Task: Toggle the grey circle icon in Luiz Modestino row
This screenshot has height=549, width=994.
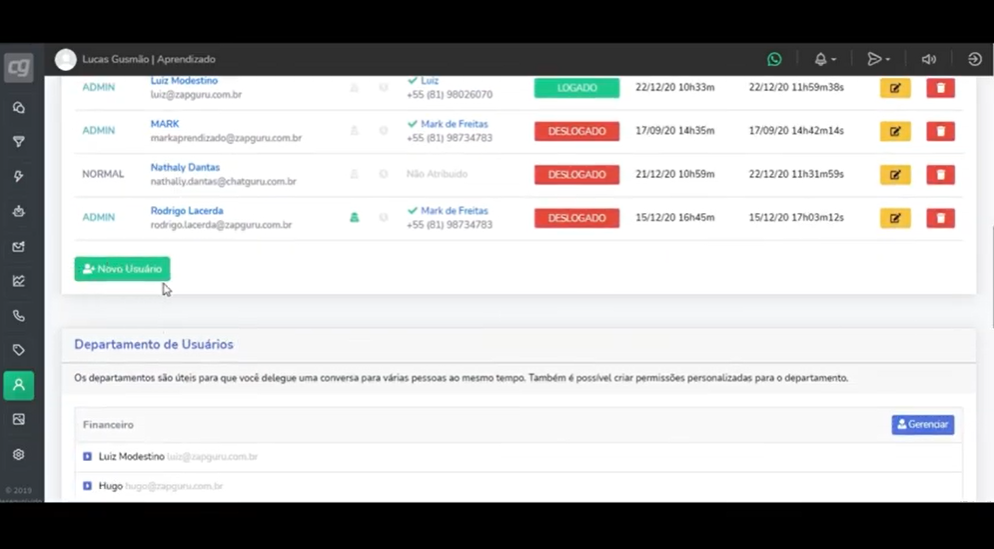Action: pos(384,87)
